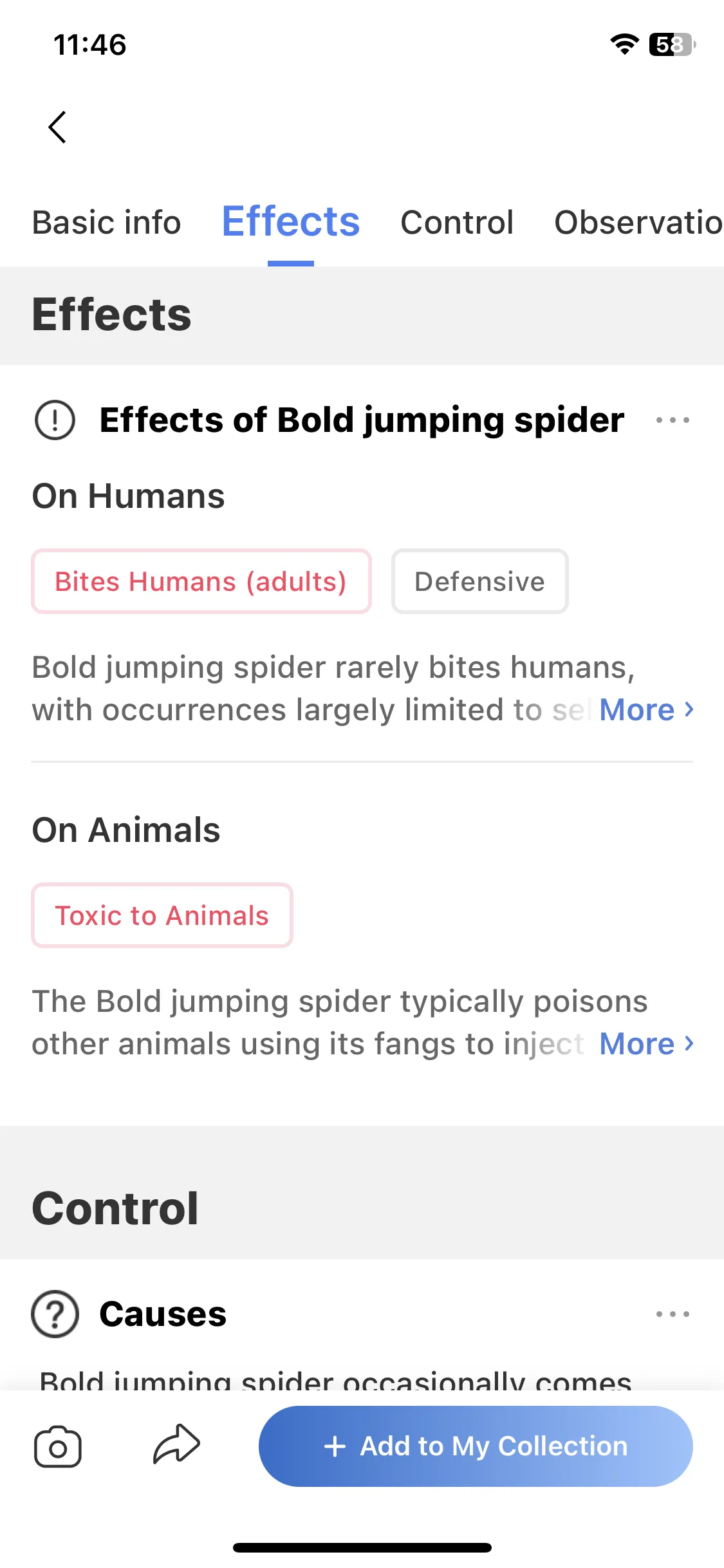Tap the Effects of Bold jumping spider heading
Viewport: 724px width, 1568px height.
pos(362,420)
